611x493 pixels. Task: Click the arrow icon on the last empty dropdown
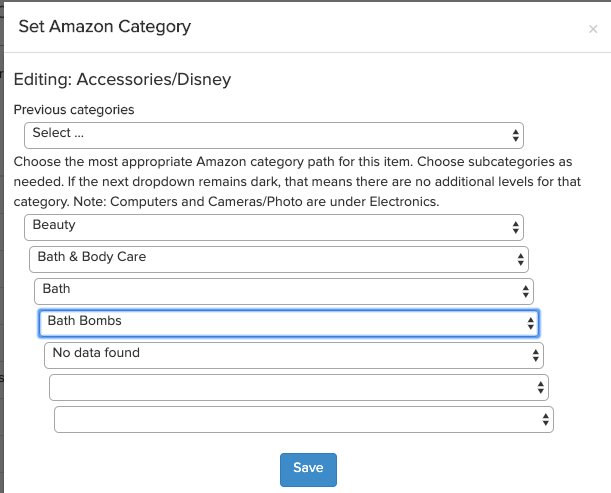click(545, 419)
